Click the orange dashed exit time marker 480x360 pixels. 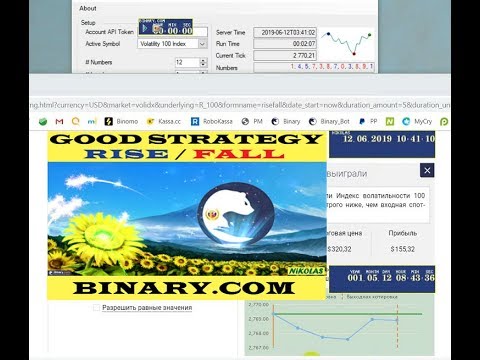pyautogui.click(x=397, y=327)
